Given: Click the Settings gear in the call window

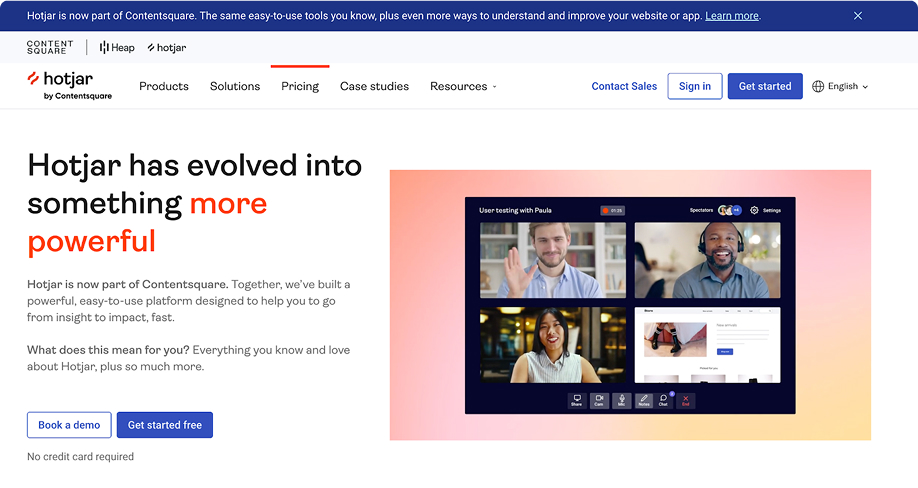Looking at the screenshot, I should click(x=755, y=211).
